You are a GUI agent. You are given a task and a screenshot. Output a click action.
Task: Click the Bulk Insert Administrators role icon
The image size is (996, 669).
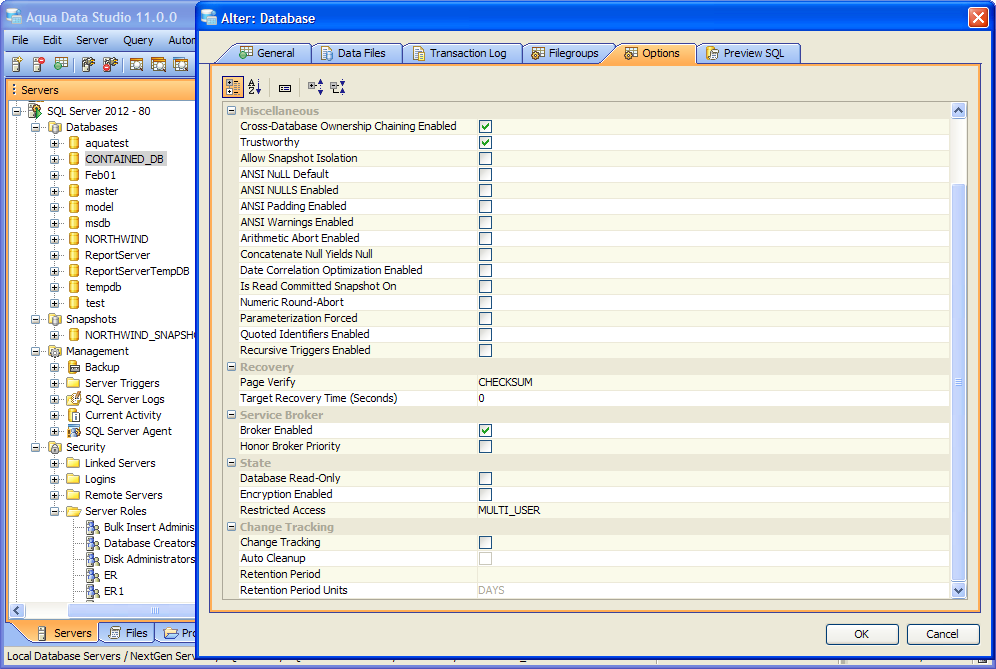pos(93,527)
